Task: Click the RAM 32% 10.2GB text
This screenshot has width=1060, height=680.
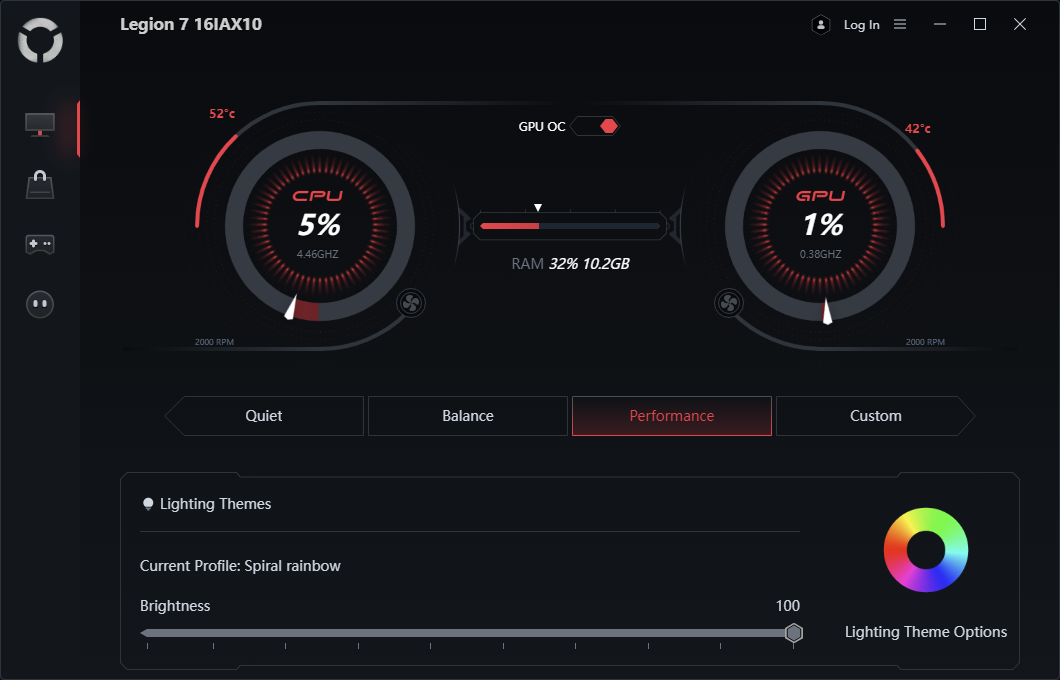Action: pyautogui.click(x=570, y=264)
